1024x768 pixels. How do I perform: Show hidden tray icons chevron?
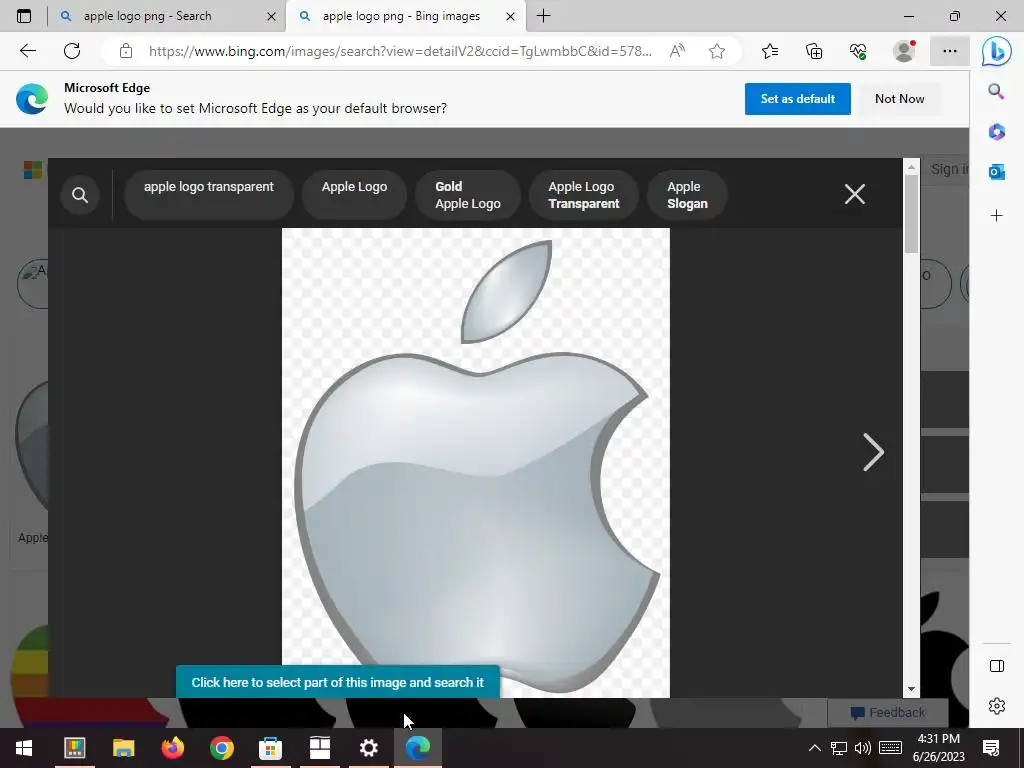814,748
